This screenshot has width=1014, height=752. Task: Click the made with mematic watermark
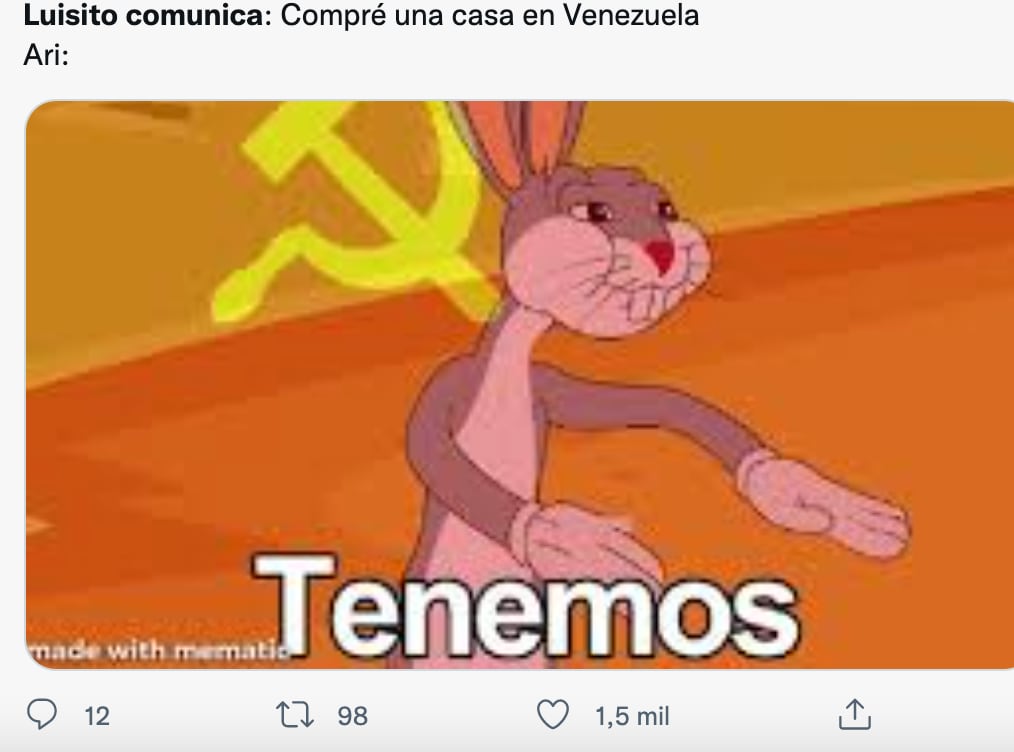click(x=158, y=650)
